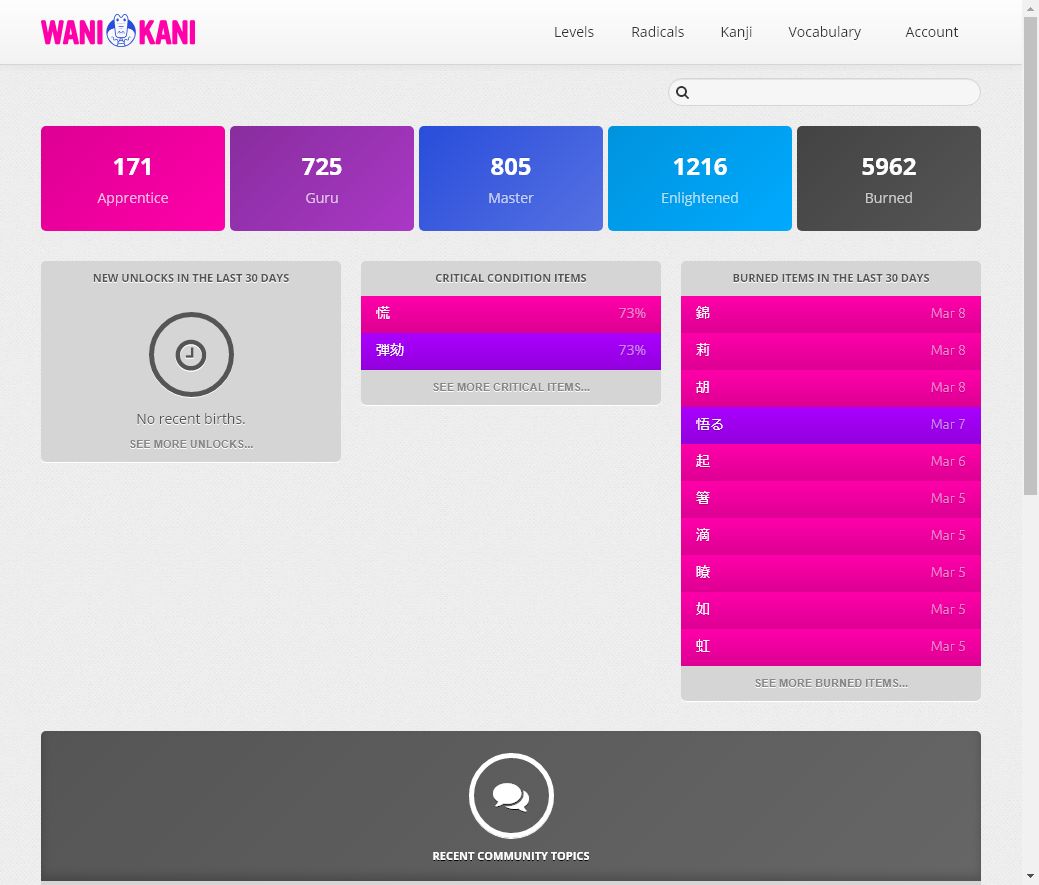Click the clock icon under New Unlocks
1039x885 pixels.
(191, 355)
